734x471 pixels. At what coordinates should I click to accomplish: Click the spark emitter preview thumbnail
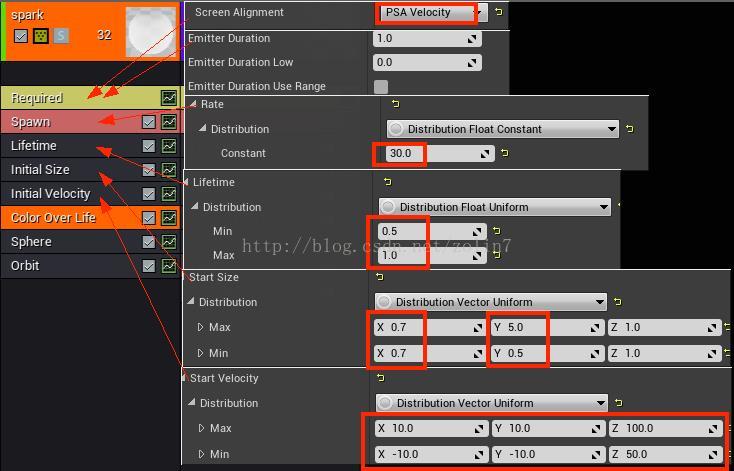151,32
